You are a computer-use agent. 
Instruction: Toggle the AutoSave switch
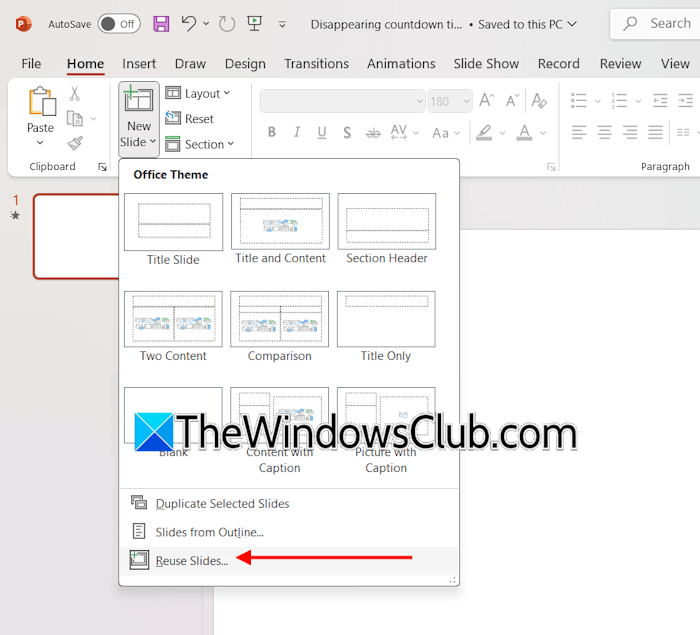119,23
